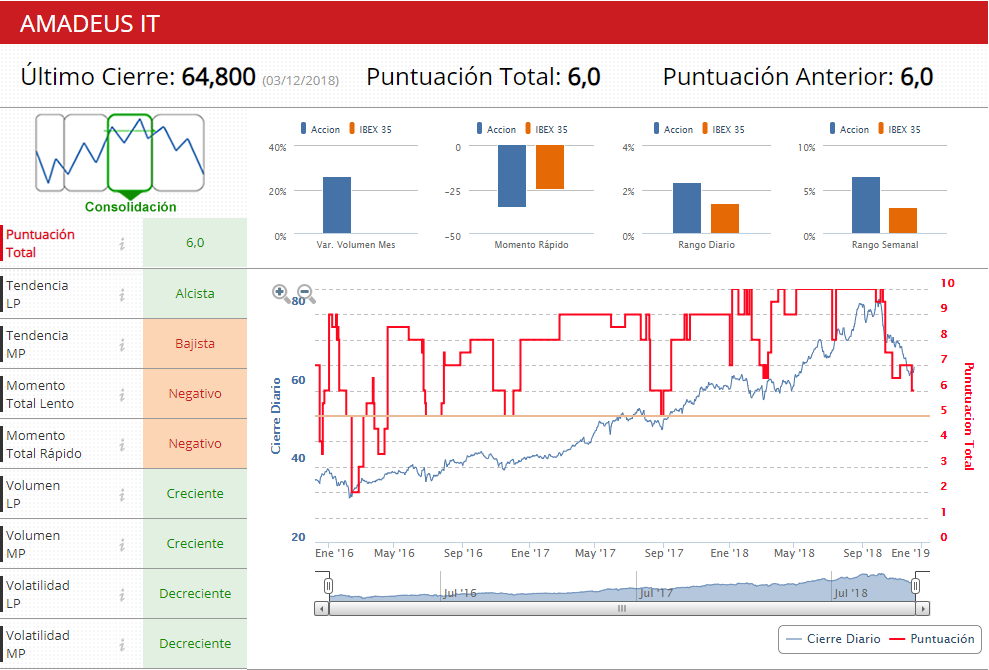Open info icon for Volatilidad MP

[122, 644]
